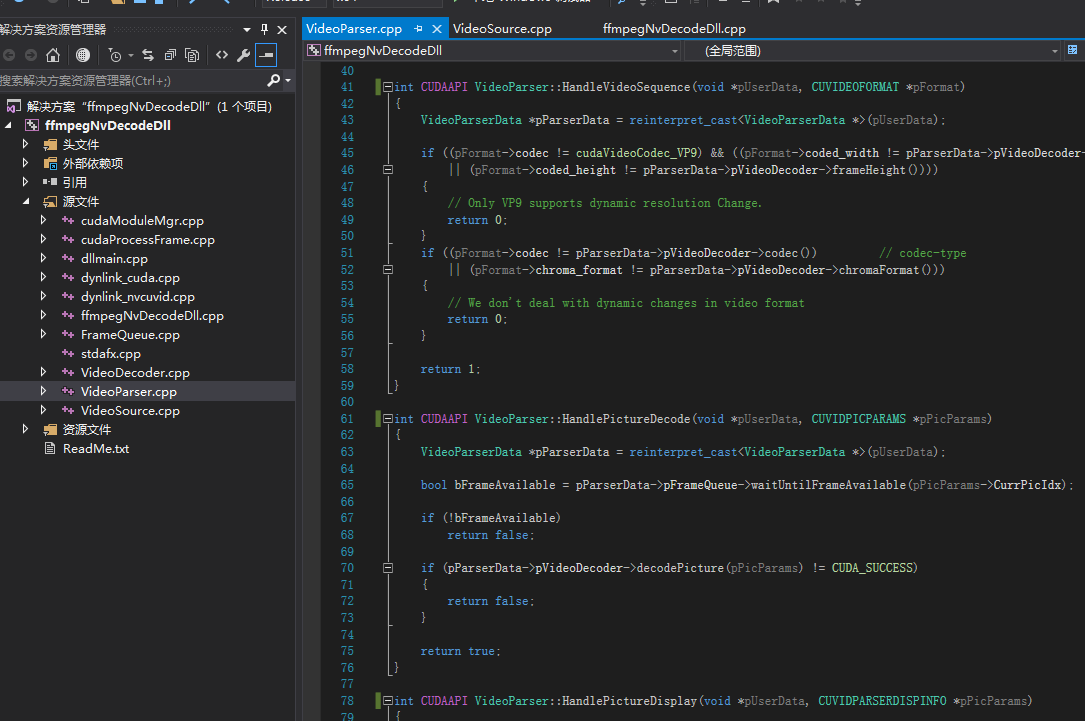Image resolution: width=1085 pixels, height=721 pixels.
Task: Open the ffmpegNvDecodeDll project scope dropdown
Action: 674,50
